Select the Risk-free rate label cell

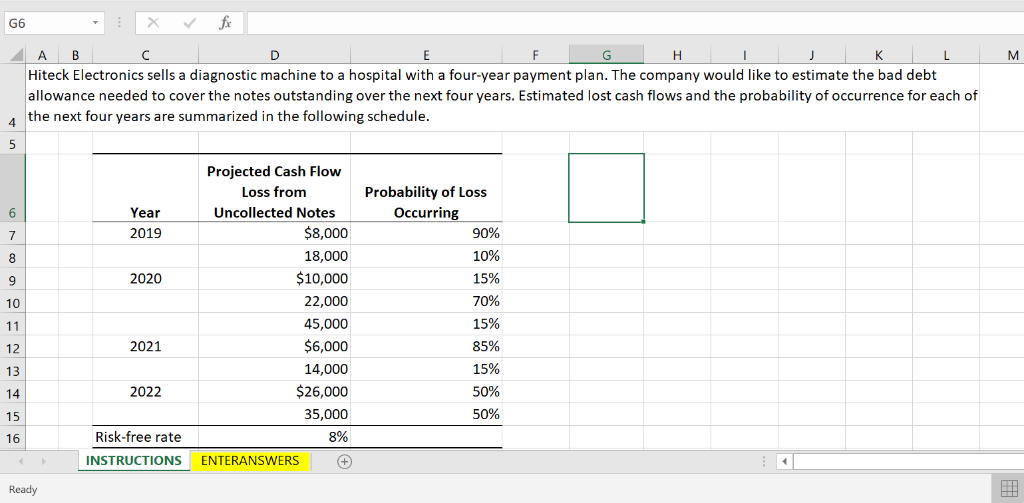(x=145, y=437)
